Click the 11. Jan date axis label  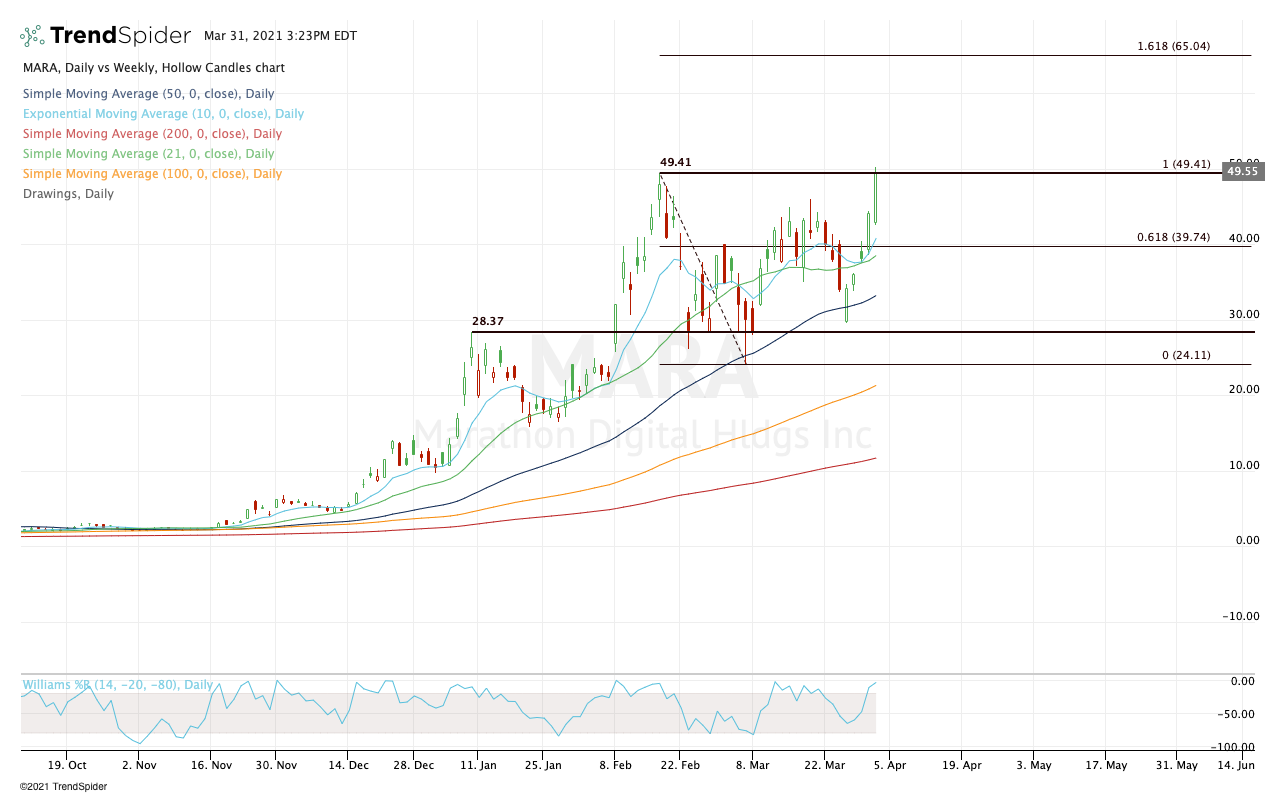point(477,765)
